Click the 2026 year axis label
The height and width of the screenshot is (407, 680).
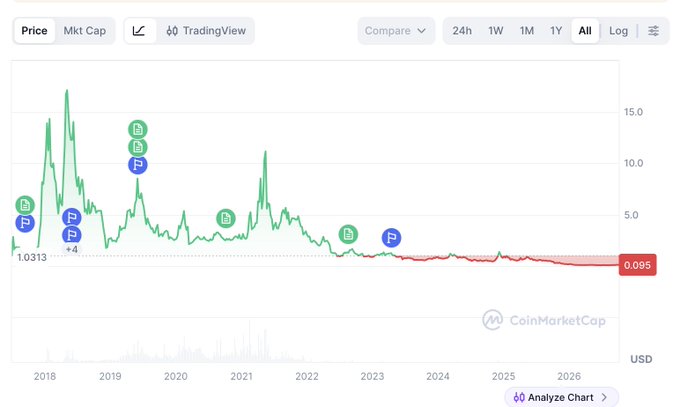[x=569, y=376]
